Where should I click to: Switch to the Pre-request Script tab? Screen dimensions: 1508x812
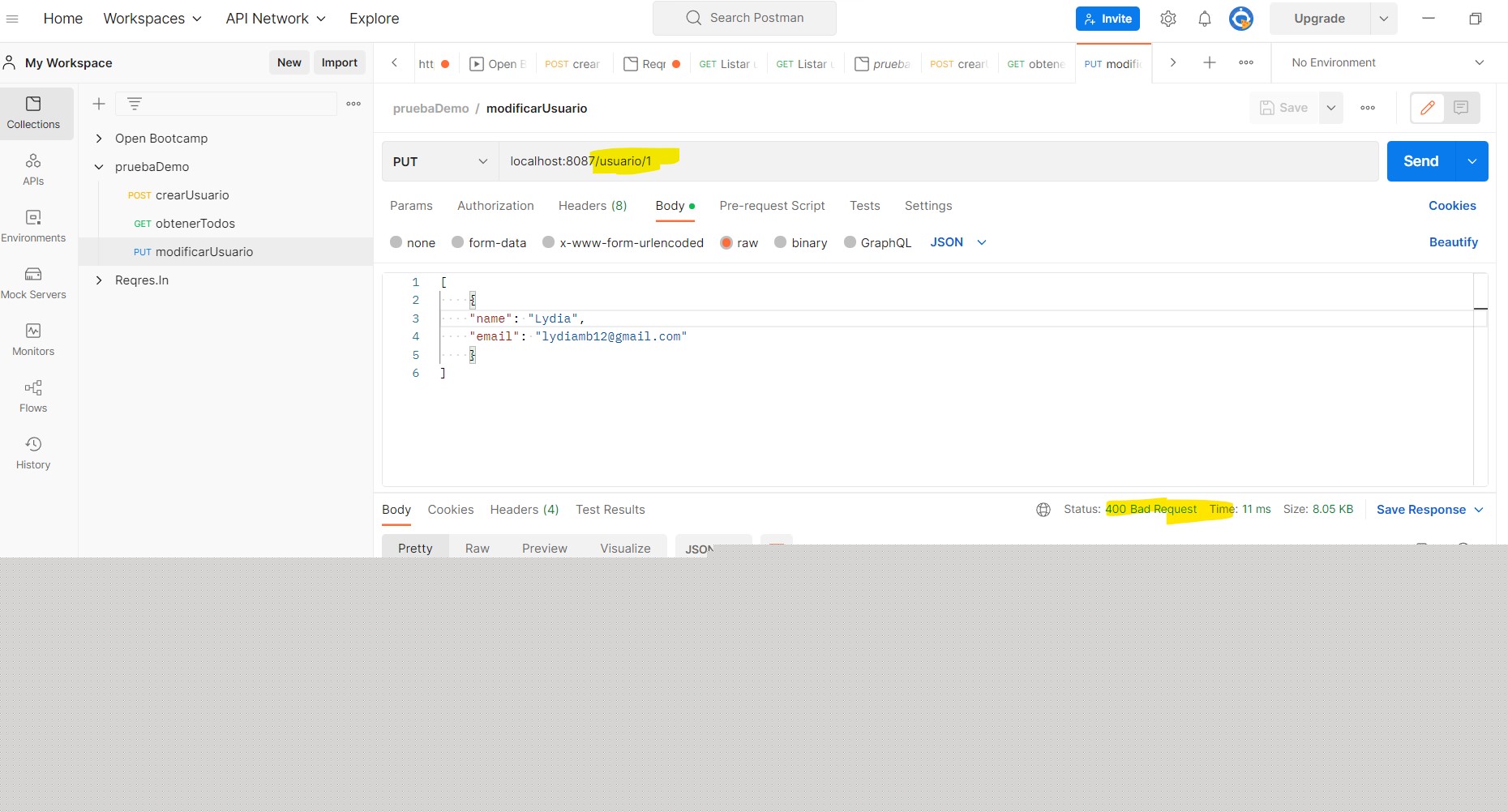[x=772, y=206]
